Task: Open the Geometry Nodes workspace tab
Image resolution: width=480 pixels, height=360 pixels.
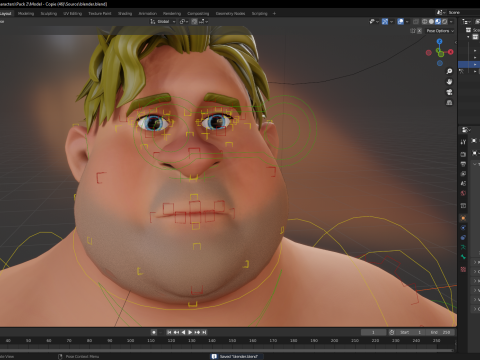Action: pos(230,13)
